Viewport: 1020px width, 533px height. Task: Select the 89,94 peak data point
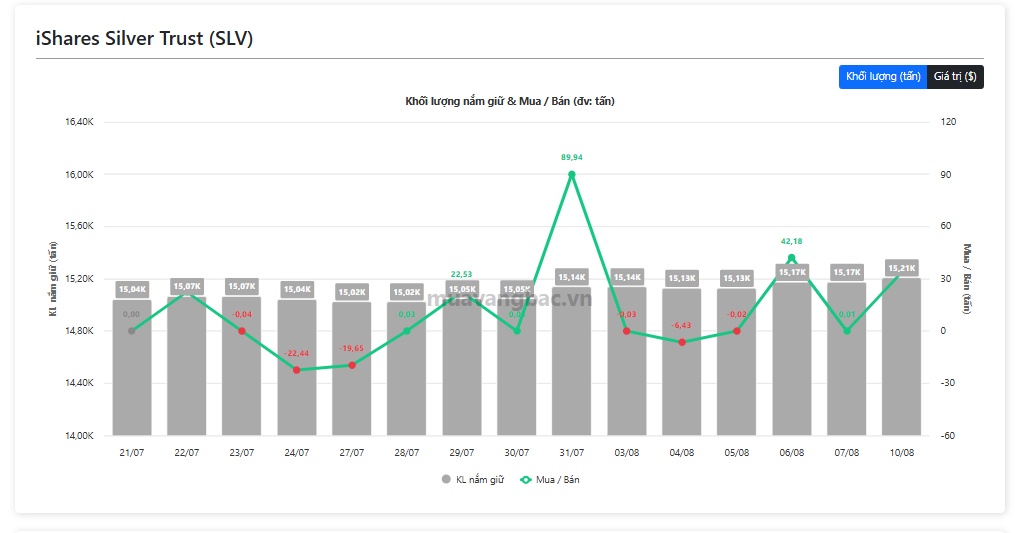click(572, 174)
